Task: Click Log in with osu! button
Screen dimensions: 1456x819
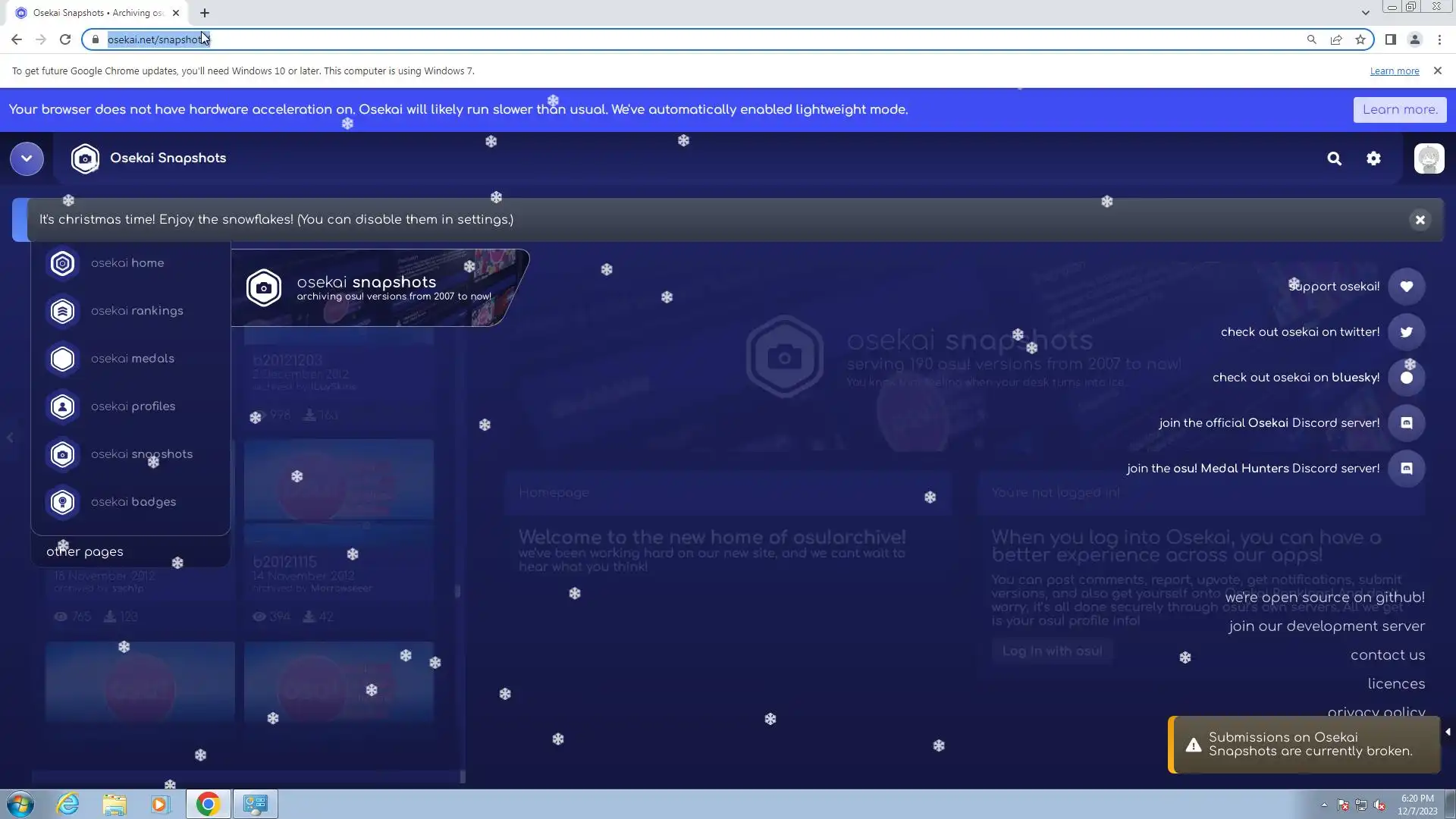Action: tap(1052, 651)
